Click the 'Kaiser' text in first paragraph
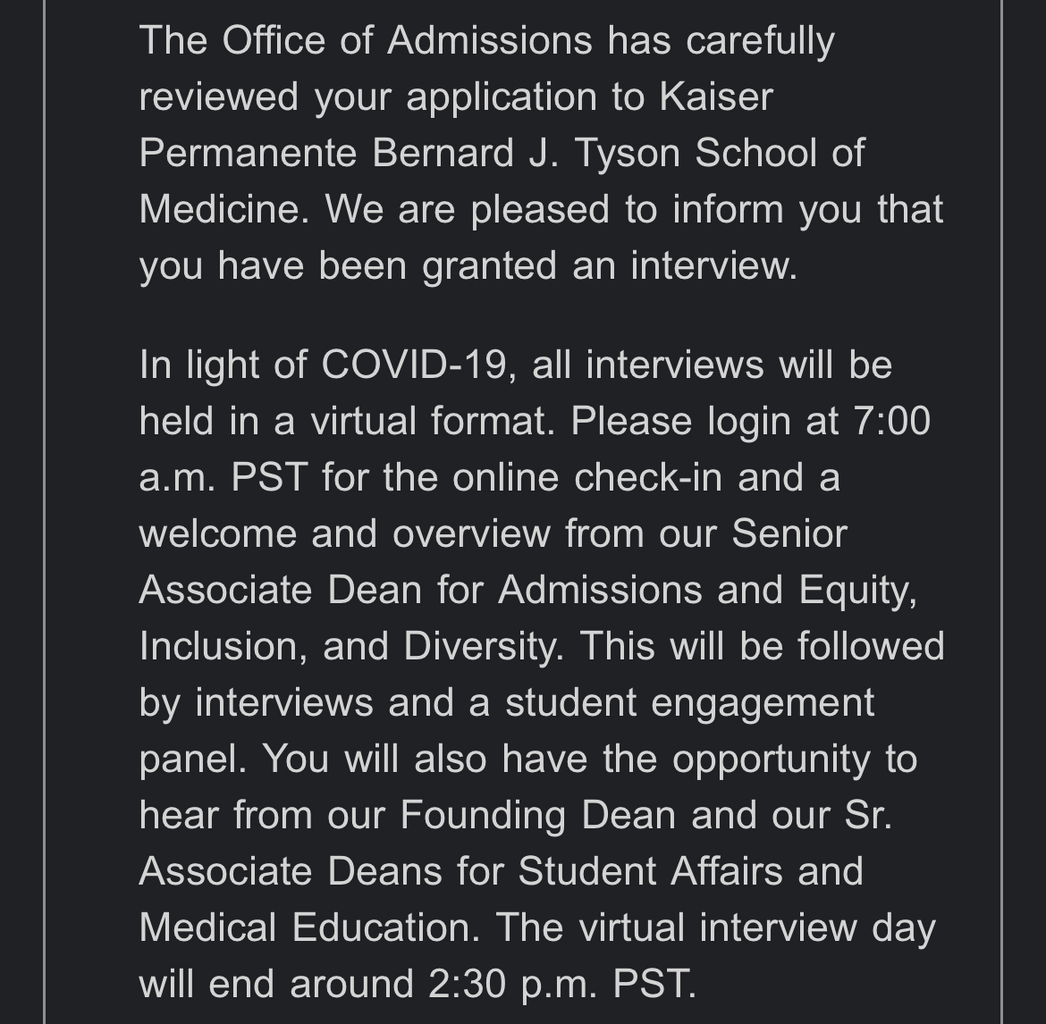This screenshot has width=1046, height=1024. click(716, 97)
